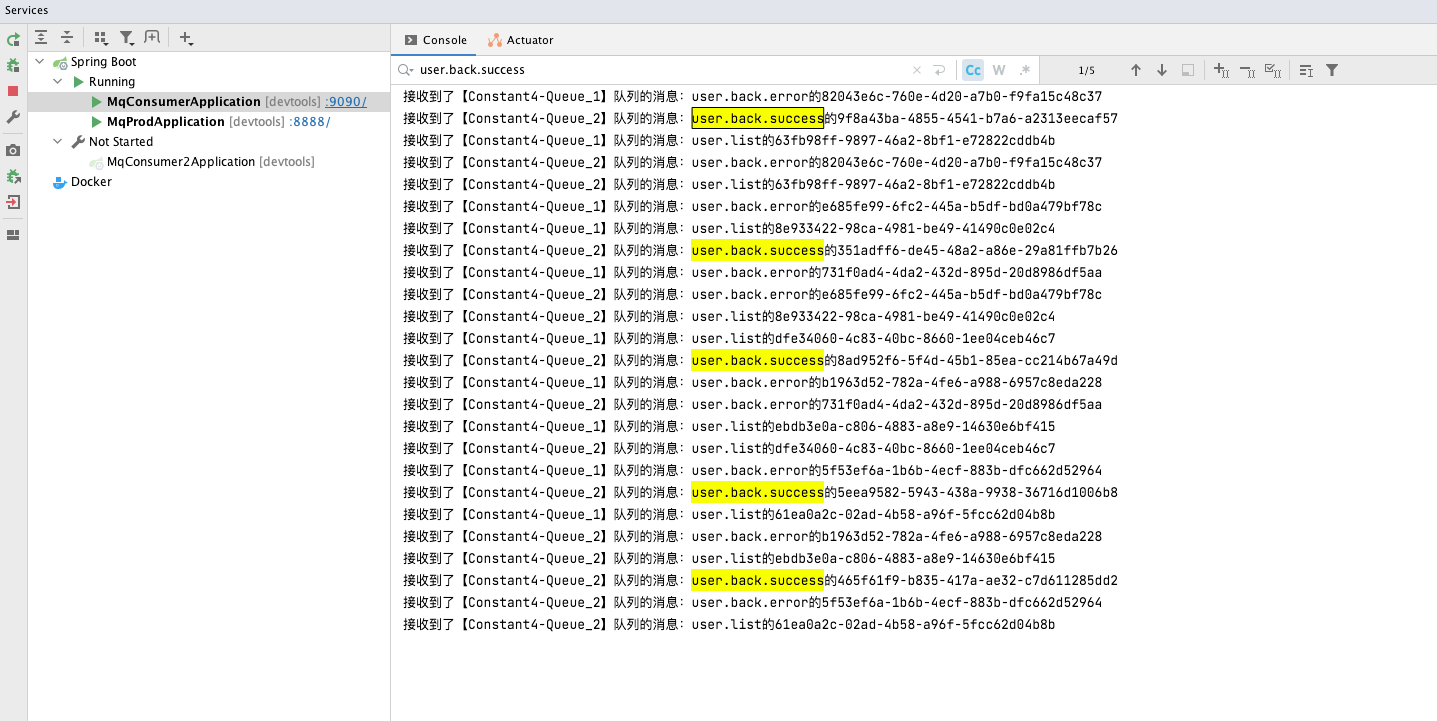Switch to the Console tab
Image resolution: width=1437 pixels, height=721 pixels.
(436, 40)
